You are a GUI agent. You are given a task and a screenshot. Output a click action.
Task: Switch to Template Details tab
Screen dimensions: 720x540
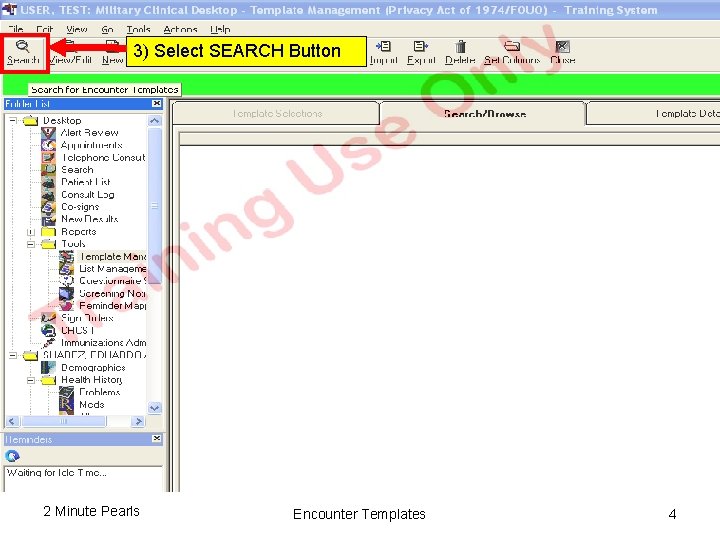point(654,113)
